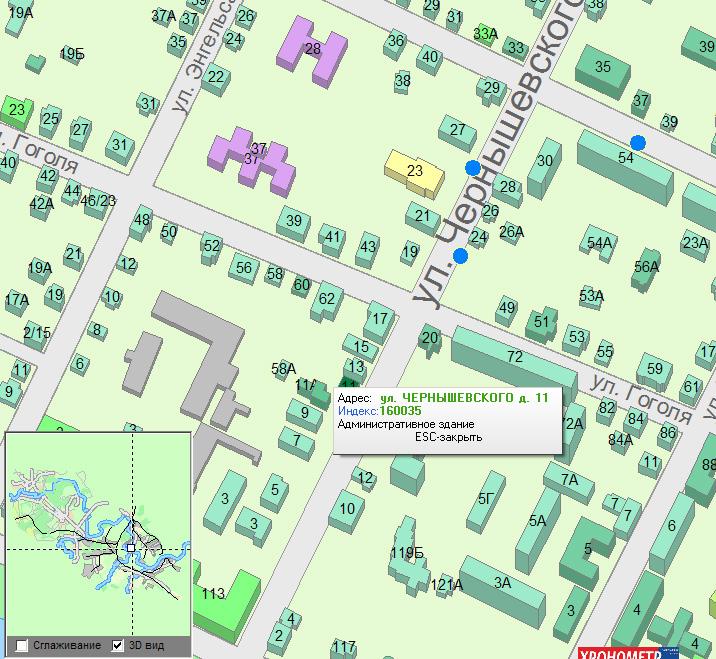Click the bright green building 113
This screenshot has height=659, width=716.
tap(220, 600)
